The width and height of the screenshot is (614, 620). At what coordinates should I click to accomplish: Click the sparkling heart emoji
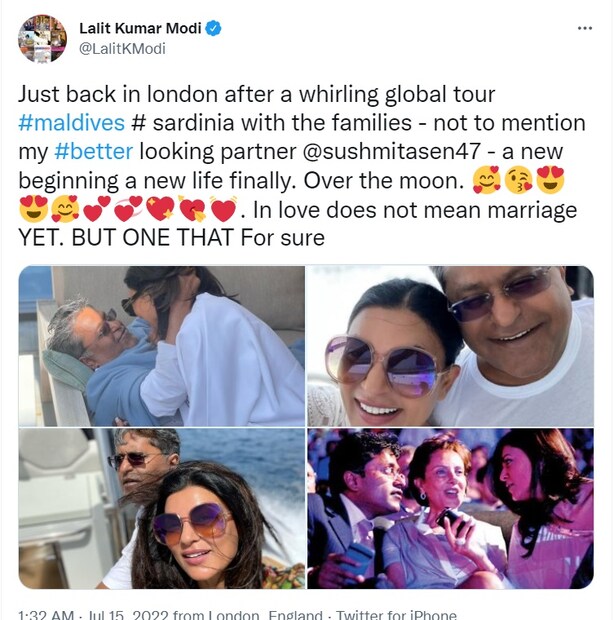(x=158, y=210)
